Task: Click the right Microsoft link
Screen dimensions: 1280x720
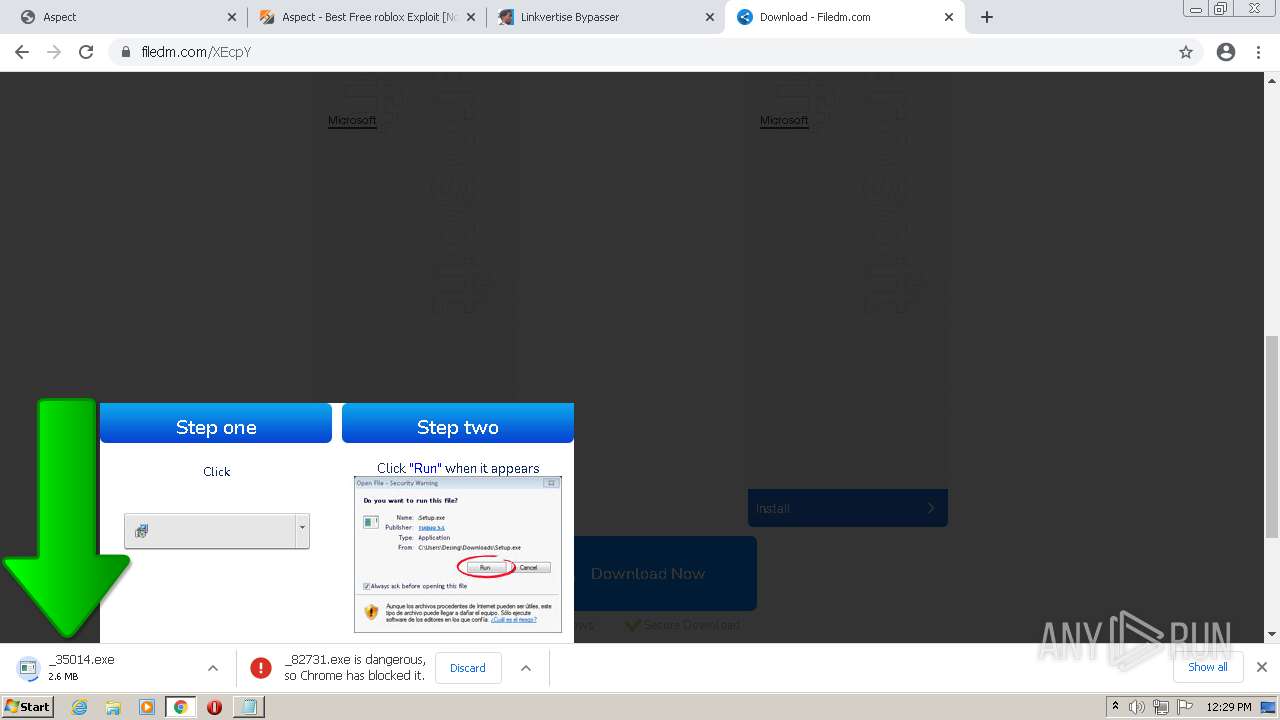Action: click(x=784, y=120)
